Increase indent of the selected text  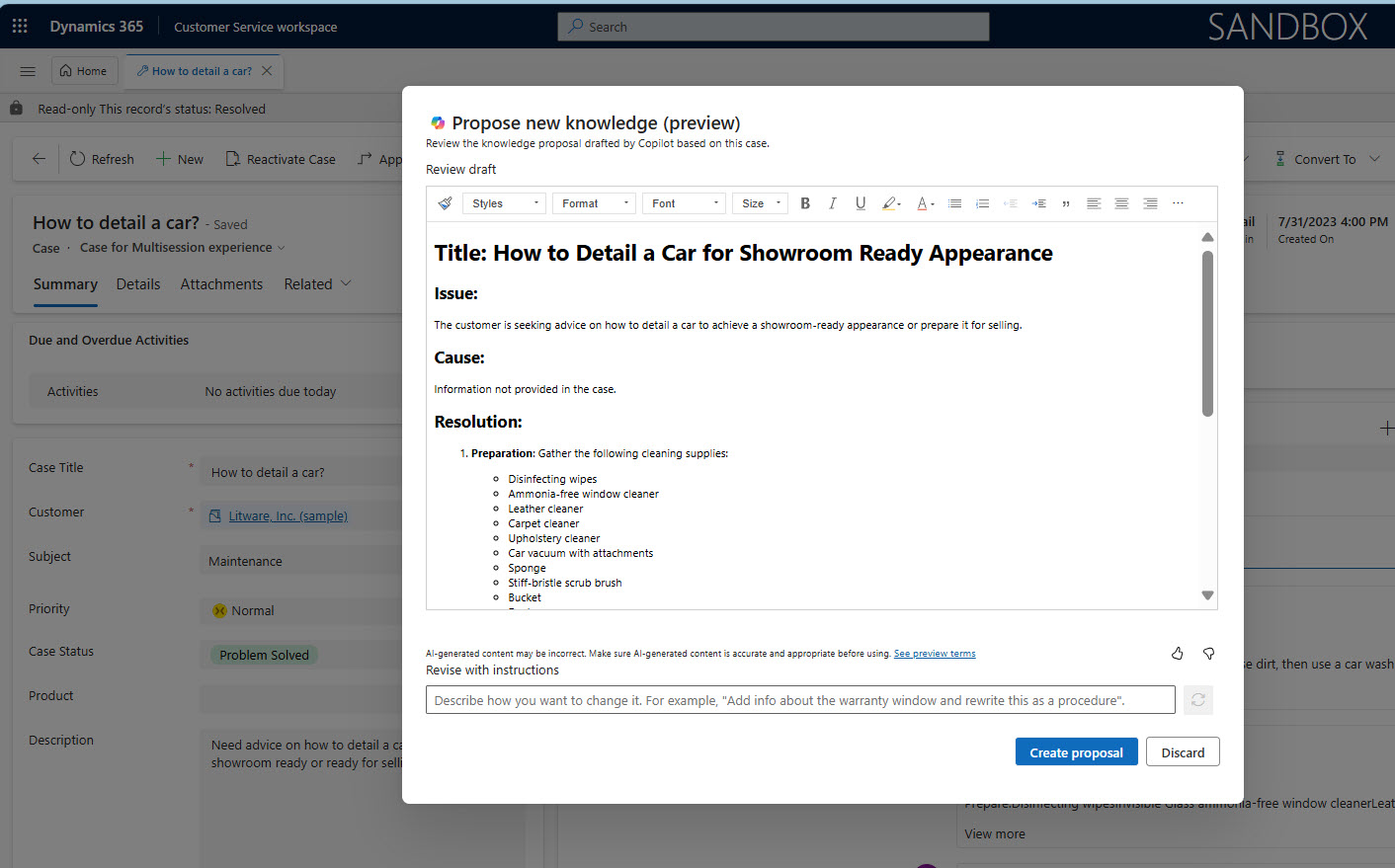pos(1038,203)
